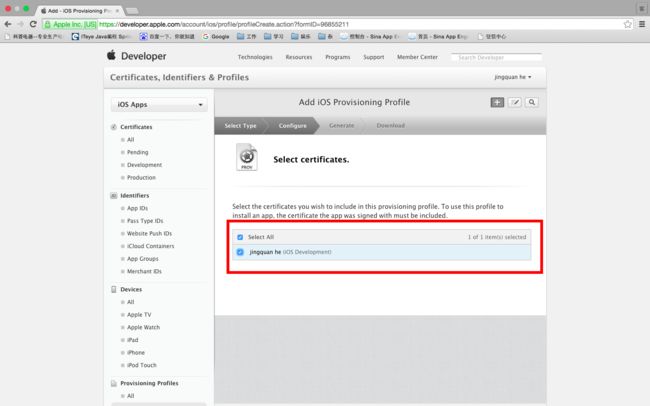Open Member Center in top navigation
The image size is (650, 406).
tap(417, 57)
